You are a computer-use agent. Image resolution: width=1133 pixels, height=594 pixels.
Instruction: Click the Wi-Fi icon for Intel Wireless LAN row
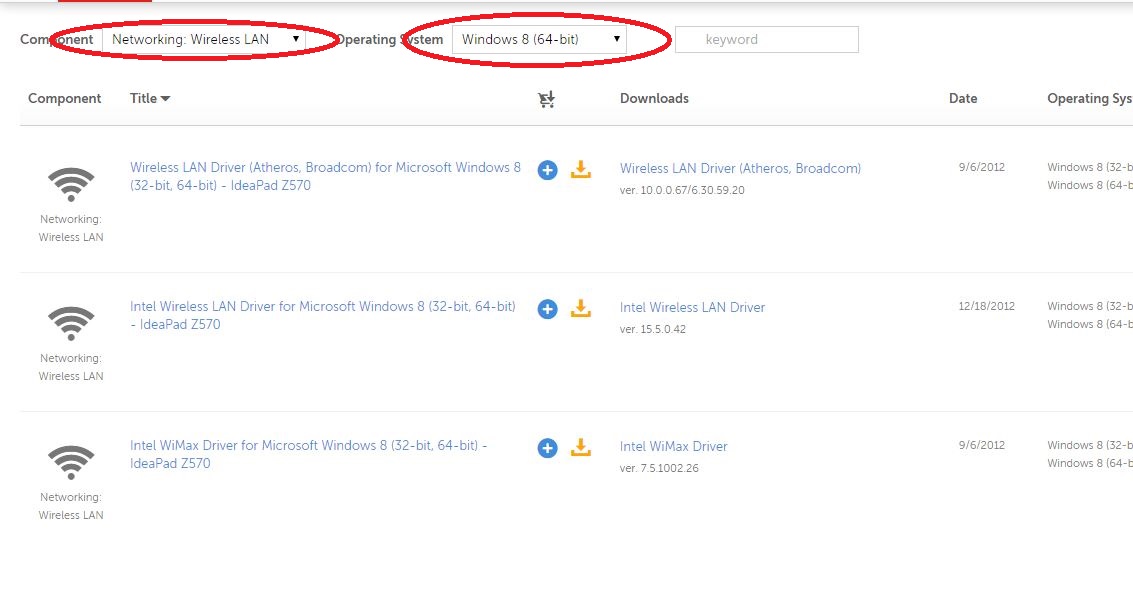pos(71,323)
